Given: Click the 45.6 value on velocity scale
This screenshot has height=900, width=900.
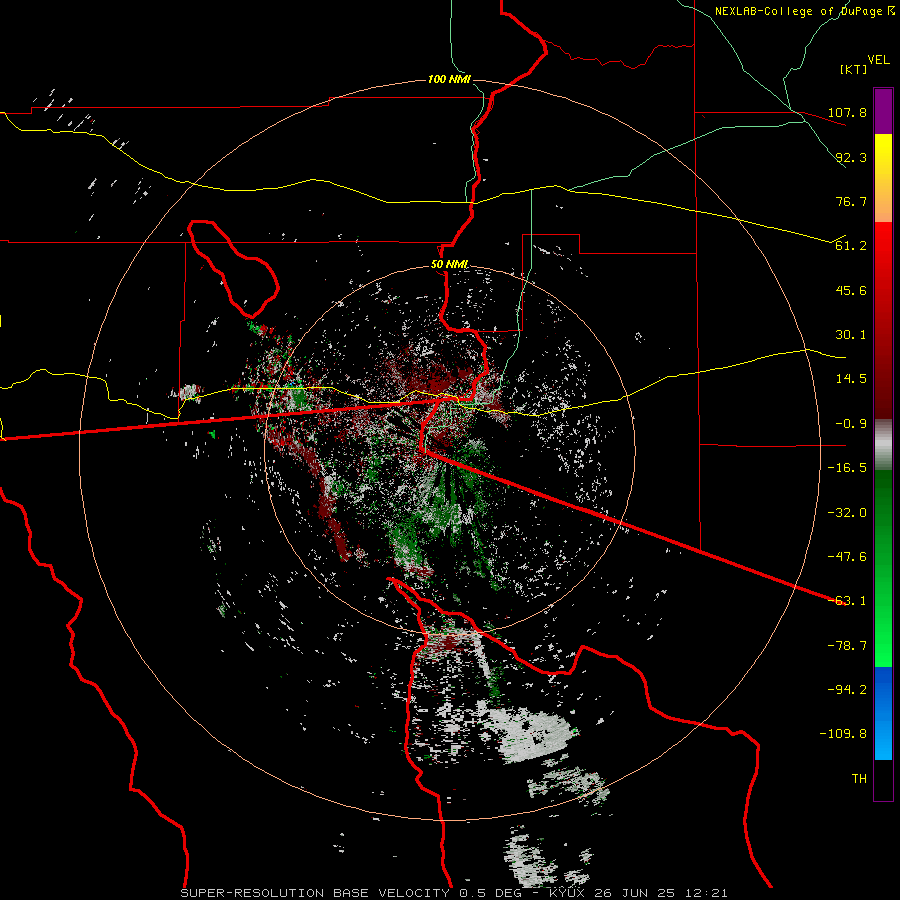Looking at the screenshot, I should point(851,290).
